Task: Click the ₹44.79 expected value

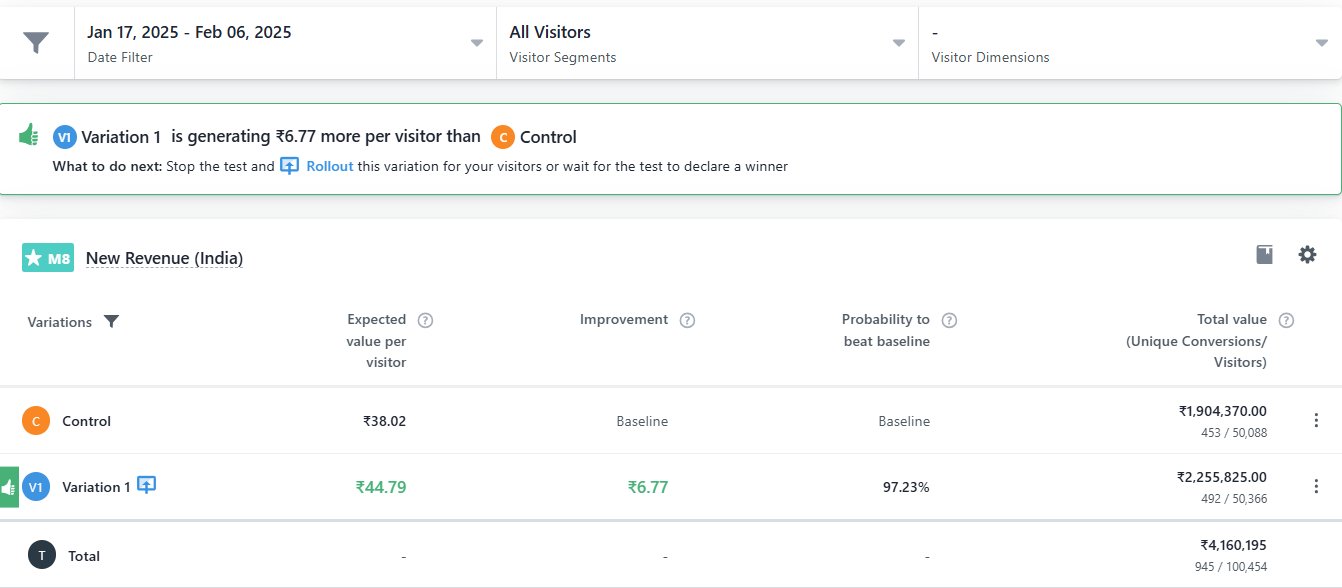Action: coord(381,487)
